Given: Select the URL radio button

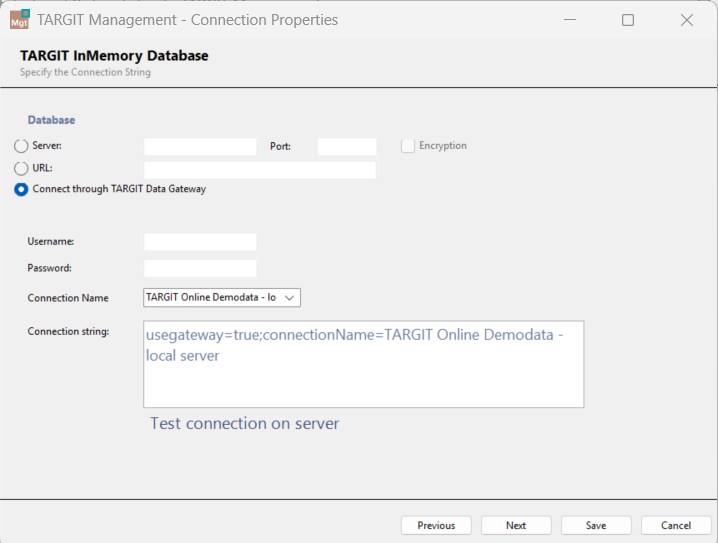Looking at the screenshot, I should (21, 168).
